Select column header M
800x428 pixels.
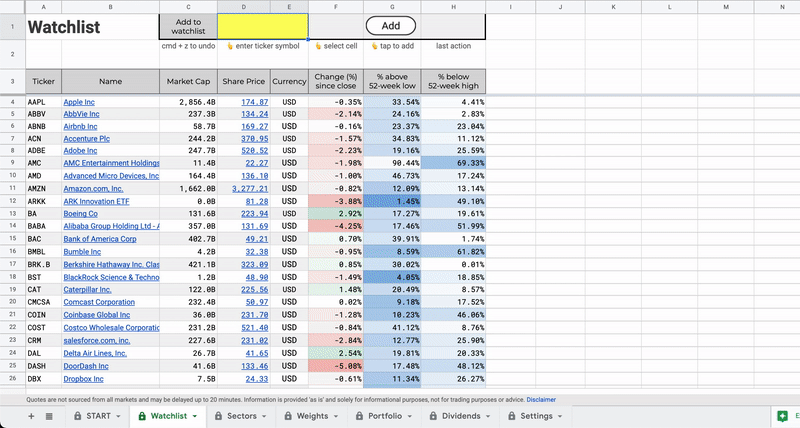pos(726,7)
